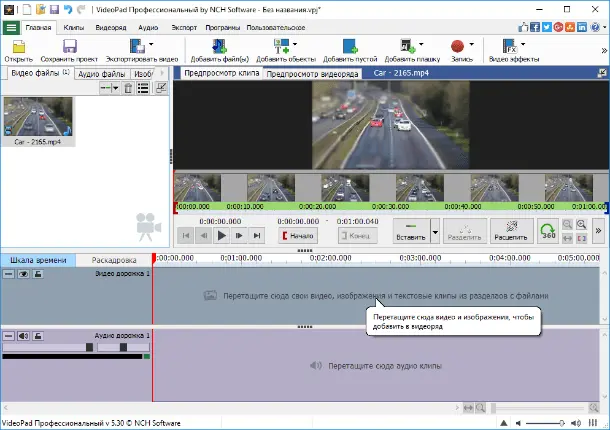Expand preview controls overflow chevron

click(598, 231)
